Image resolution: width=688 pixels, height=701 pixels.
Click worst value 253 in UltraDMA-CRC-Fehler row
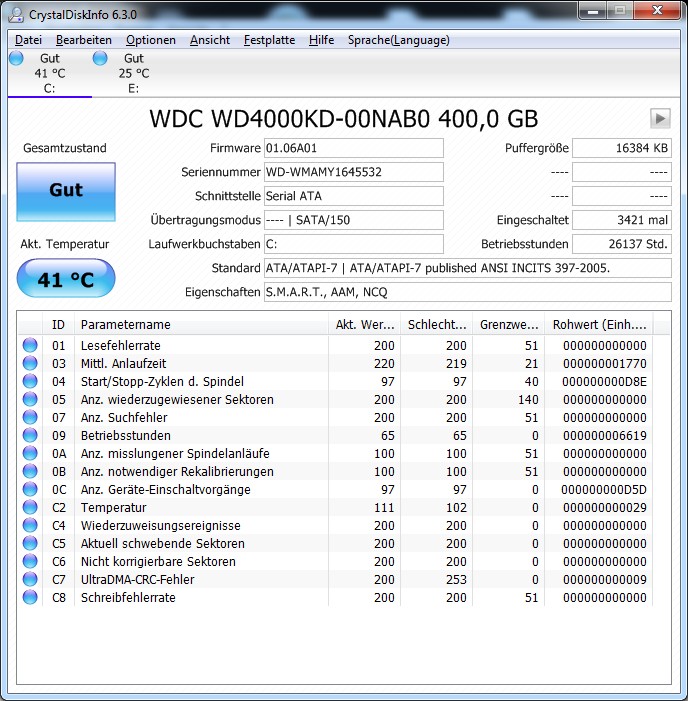(456, 579)
